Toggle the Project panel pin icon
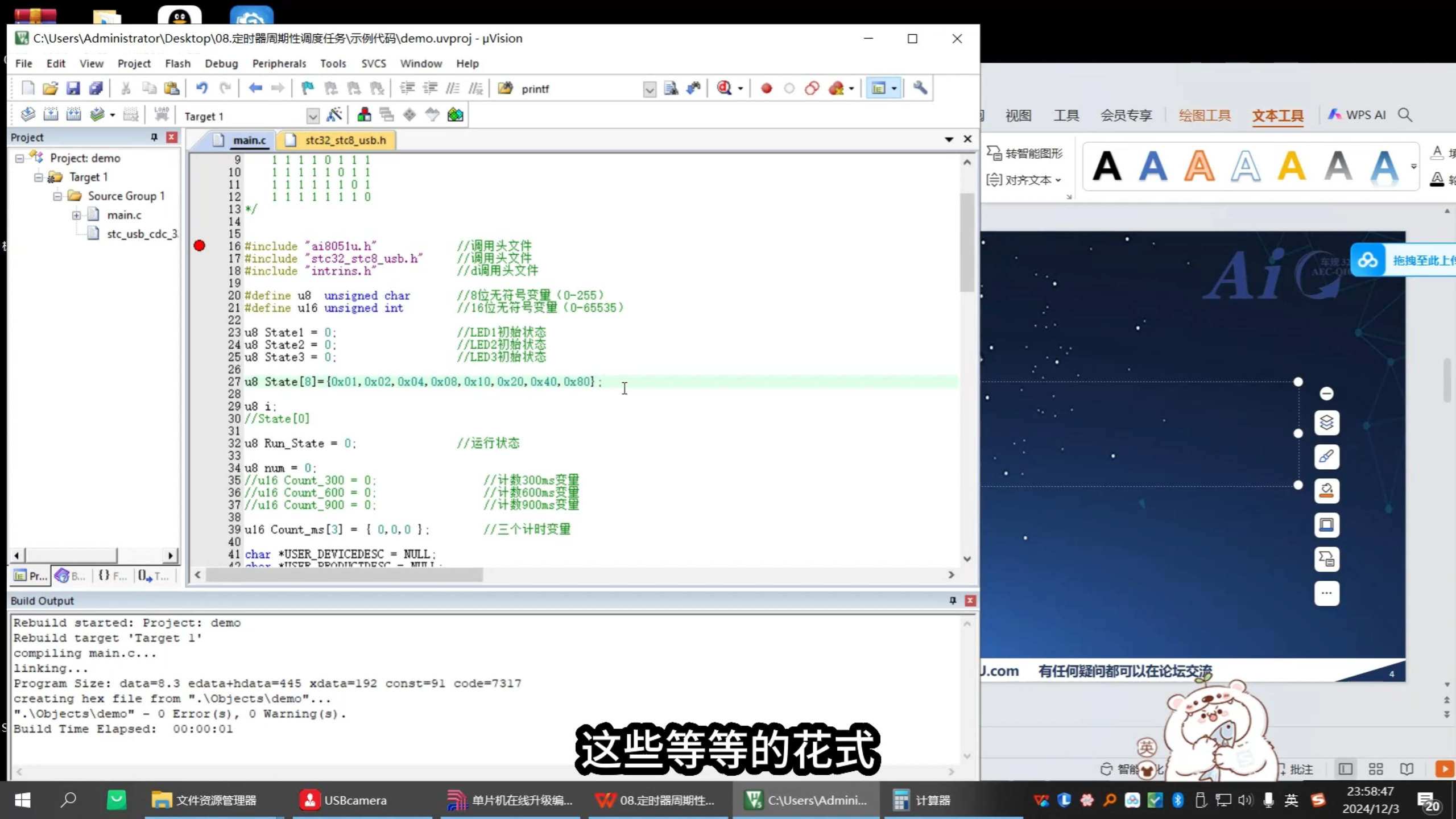1456x819 pixels. click(x=153, y=137)
